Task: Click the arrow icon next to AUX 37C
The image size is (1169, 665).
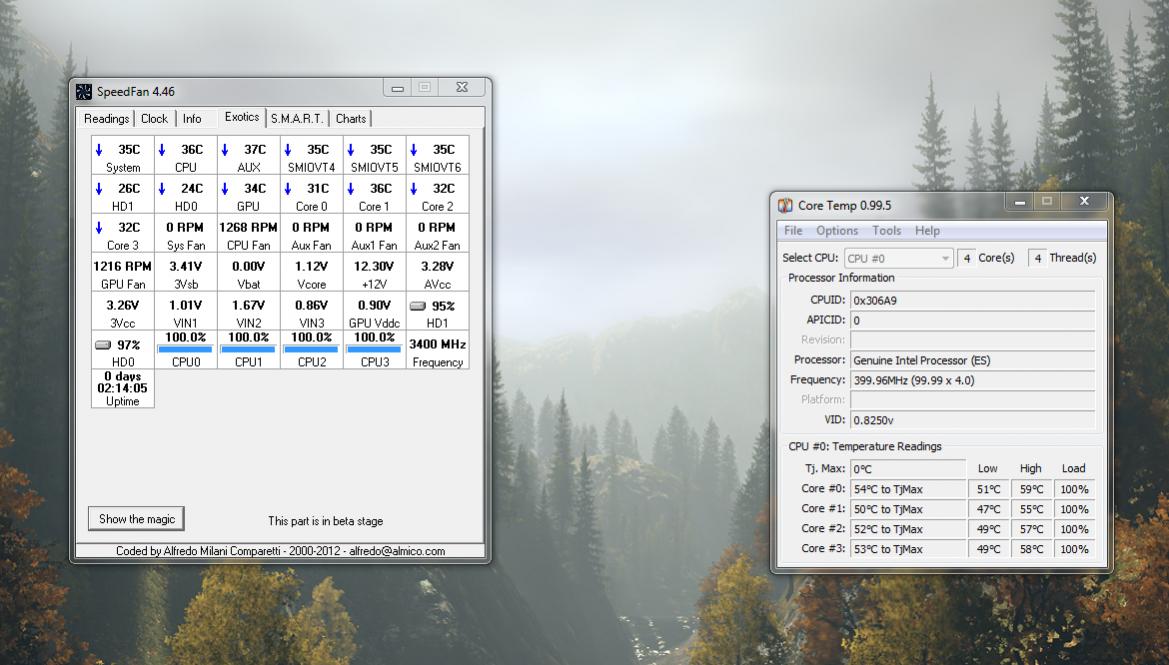Action: (224, 150)
